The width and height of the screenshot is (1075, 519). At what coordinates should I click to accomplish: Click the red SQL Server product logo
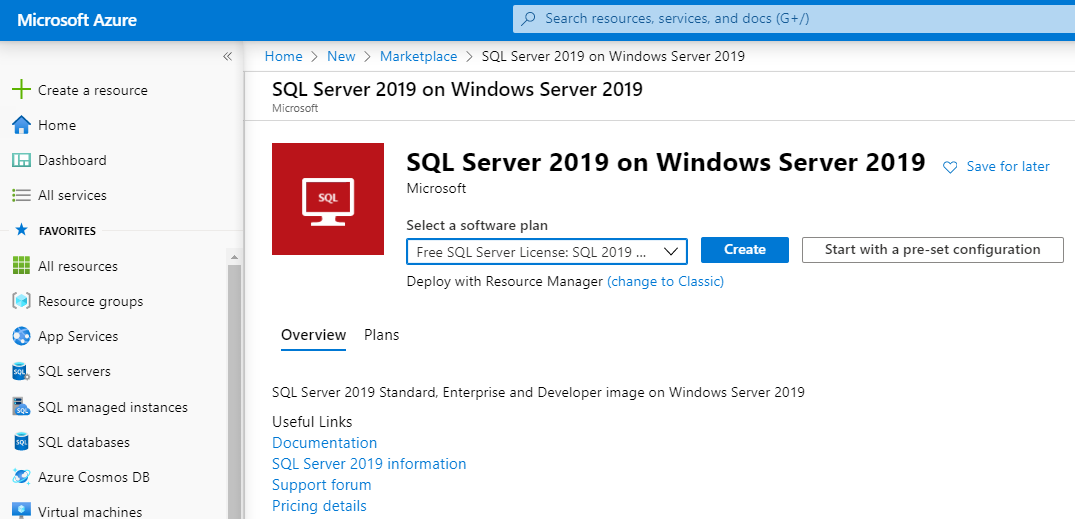(x=328, y=199)
